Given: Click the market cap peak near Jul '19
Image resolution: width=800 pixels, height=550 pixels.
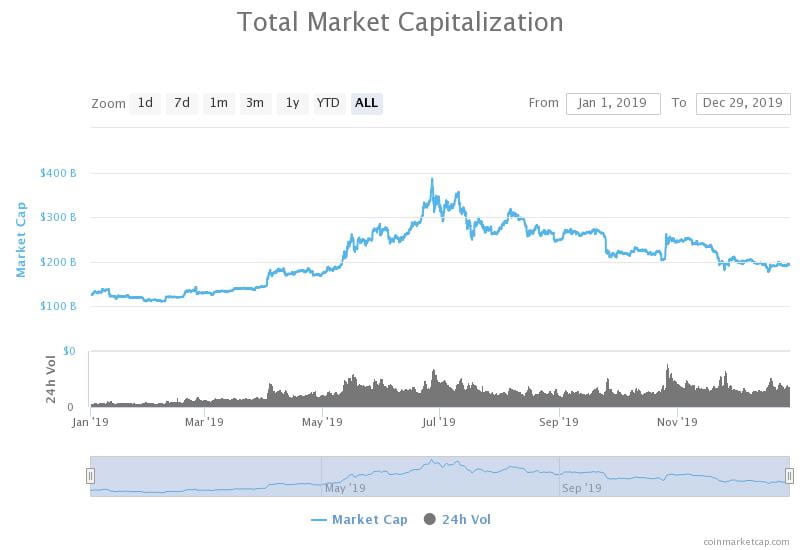Looking at the screenshot, I should pyautogui.click(x=432, y=180).
